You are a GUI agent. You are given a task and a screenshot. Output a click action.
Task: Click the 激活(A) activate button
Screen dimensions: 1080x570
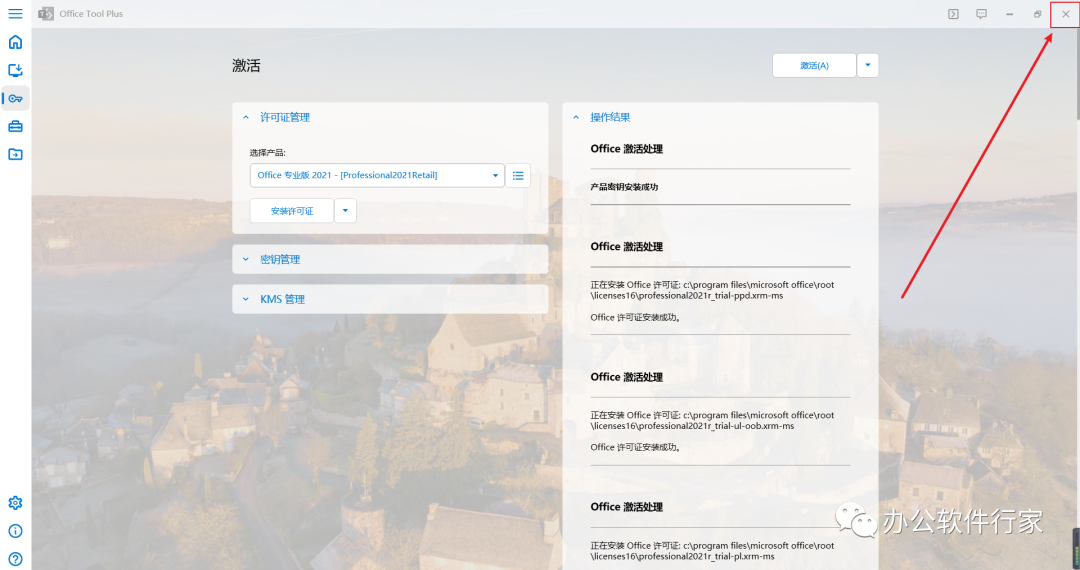click(x=814, y=65)
